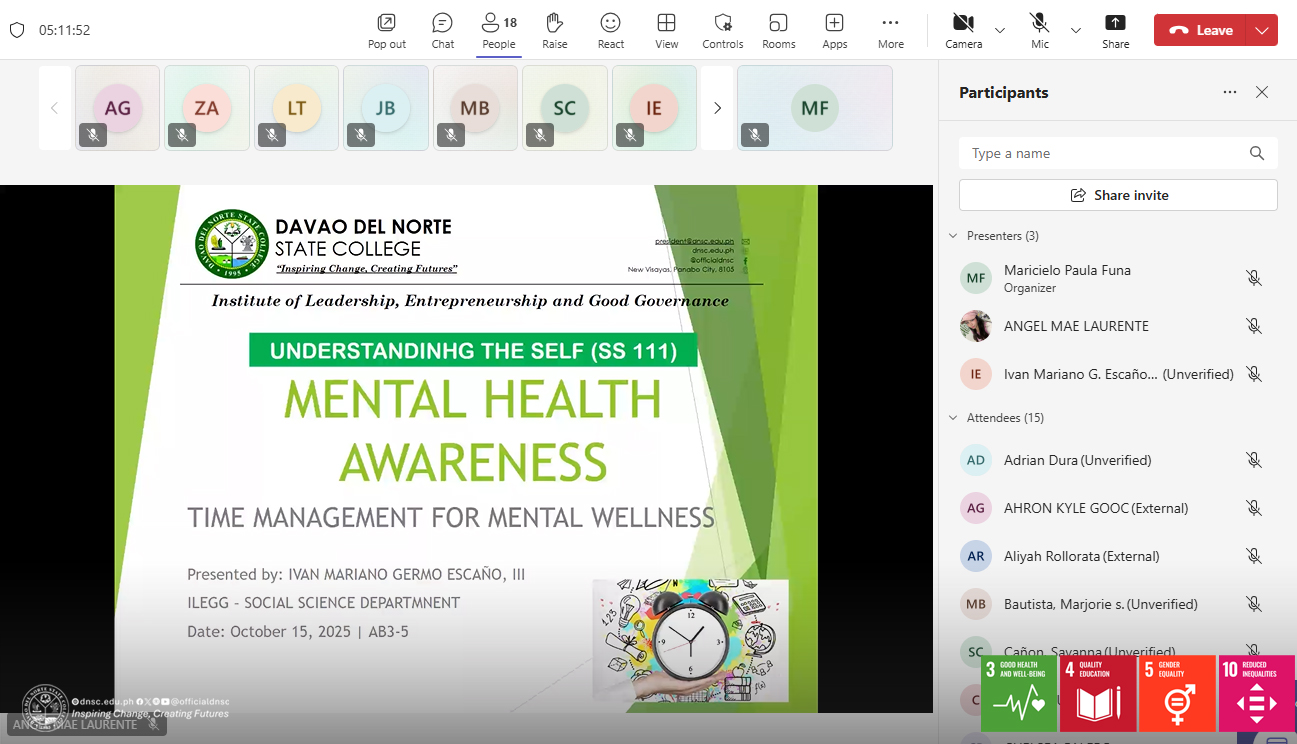Image resolution: width=1297 pixels, height=744 pixels.
Task: Open the More actions menu
Action: (890, 30)
